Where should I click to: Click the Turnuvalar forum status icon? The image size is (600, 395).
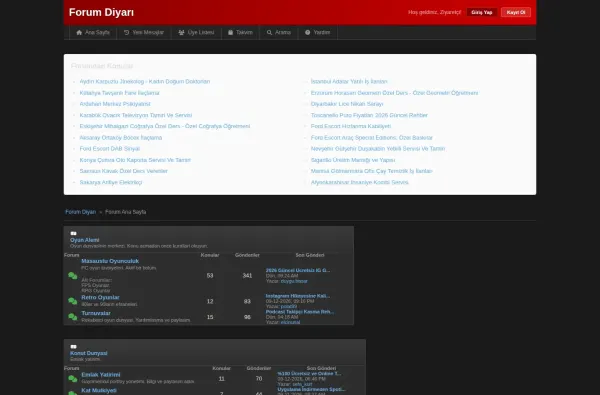pos(73,317)
